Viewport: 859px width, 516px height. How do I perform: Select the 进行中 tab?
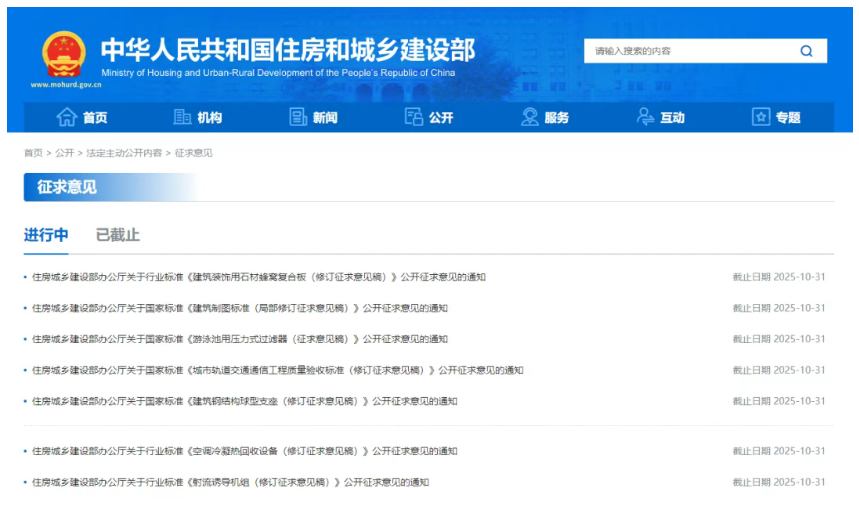pos(46,235)
